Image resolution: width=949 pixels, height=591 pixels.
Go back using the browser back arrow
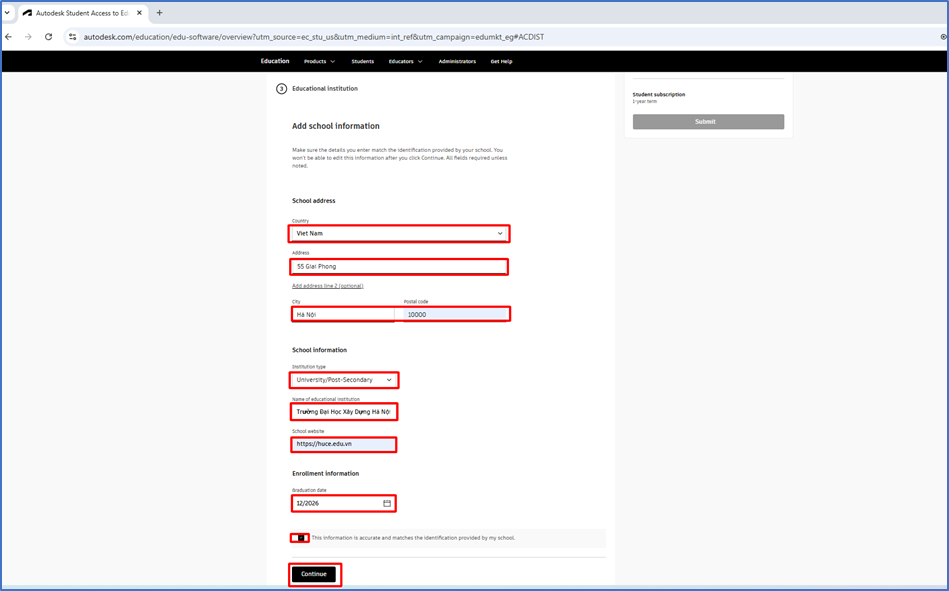coord(9,37)
